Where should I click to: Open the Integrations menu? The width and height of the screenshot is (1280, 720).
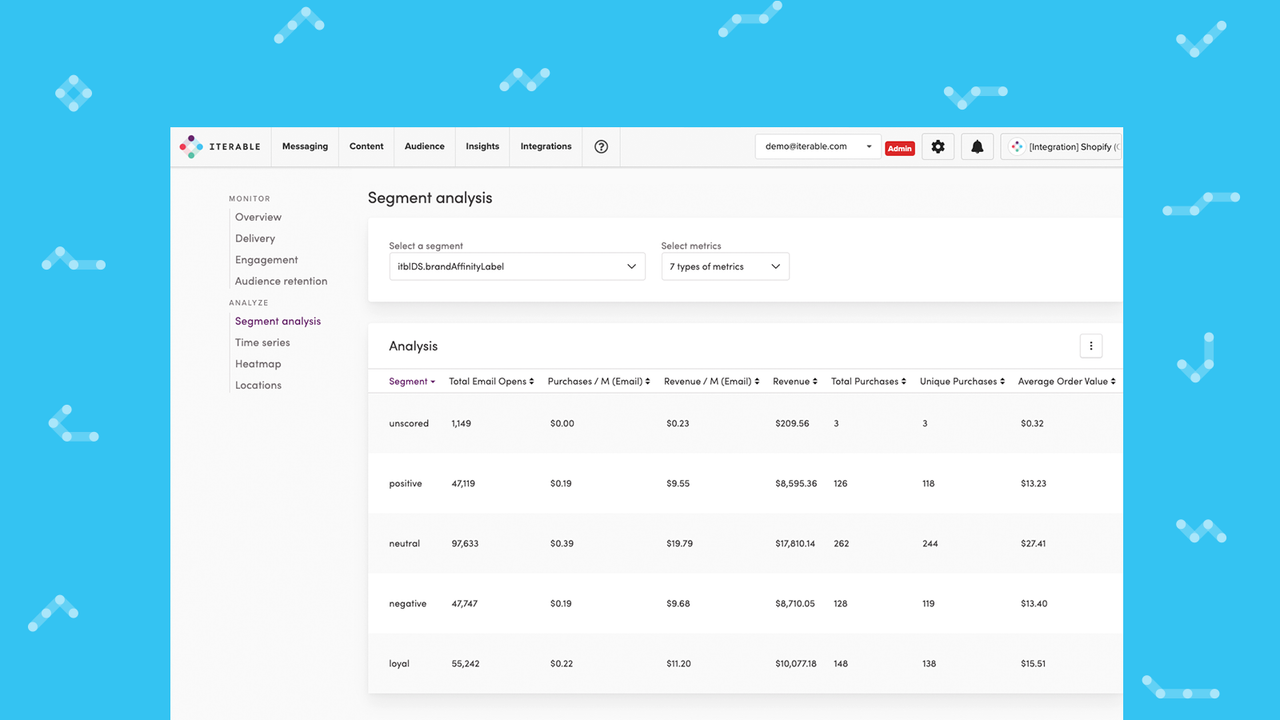546,146
